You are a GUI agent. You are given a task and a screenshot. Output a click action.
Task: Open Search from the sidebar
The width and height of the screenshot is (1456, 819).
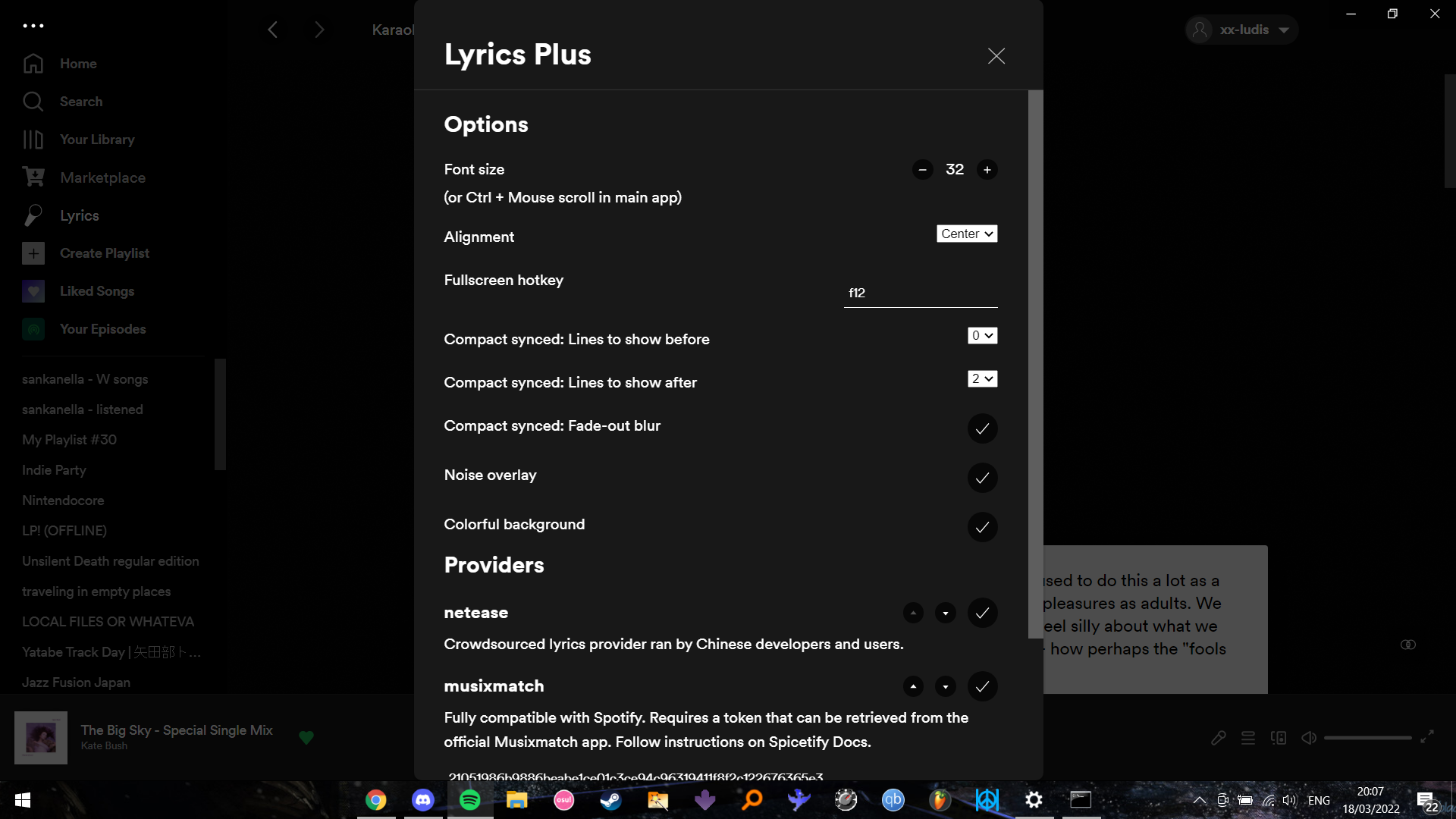80,101
